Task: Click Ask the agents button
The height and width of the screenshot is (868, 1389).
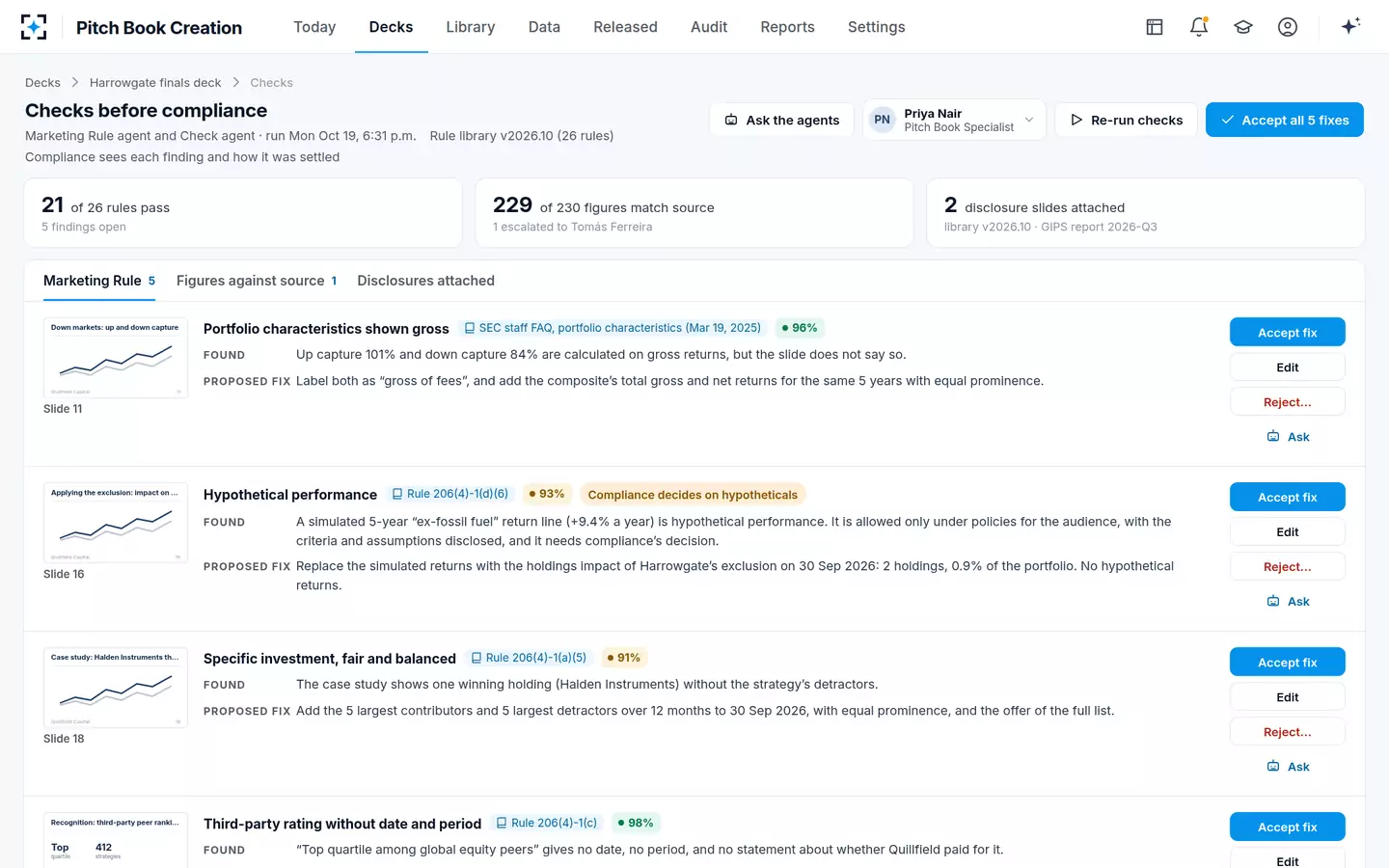Action: point(782,120)
